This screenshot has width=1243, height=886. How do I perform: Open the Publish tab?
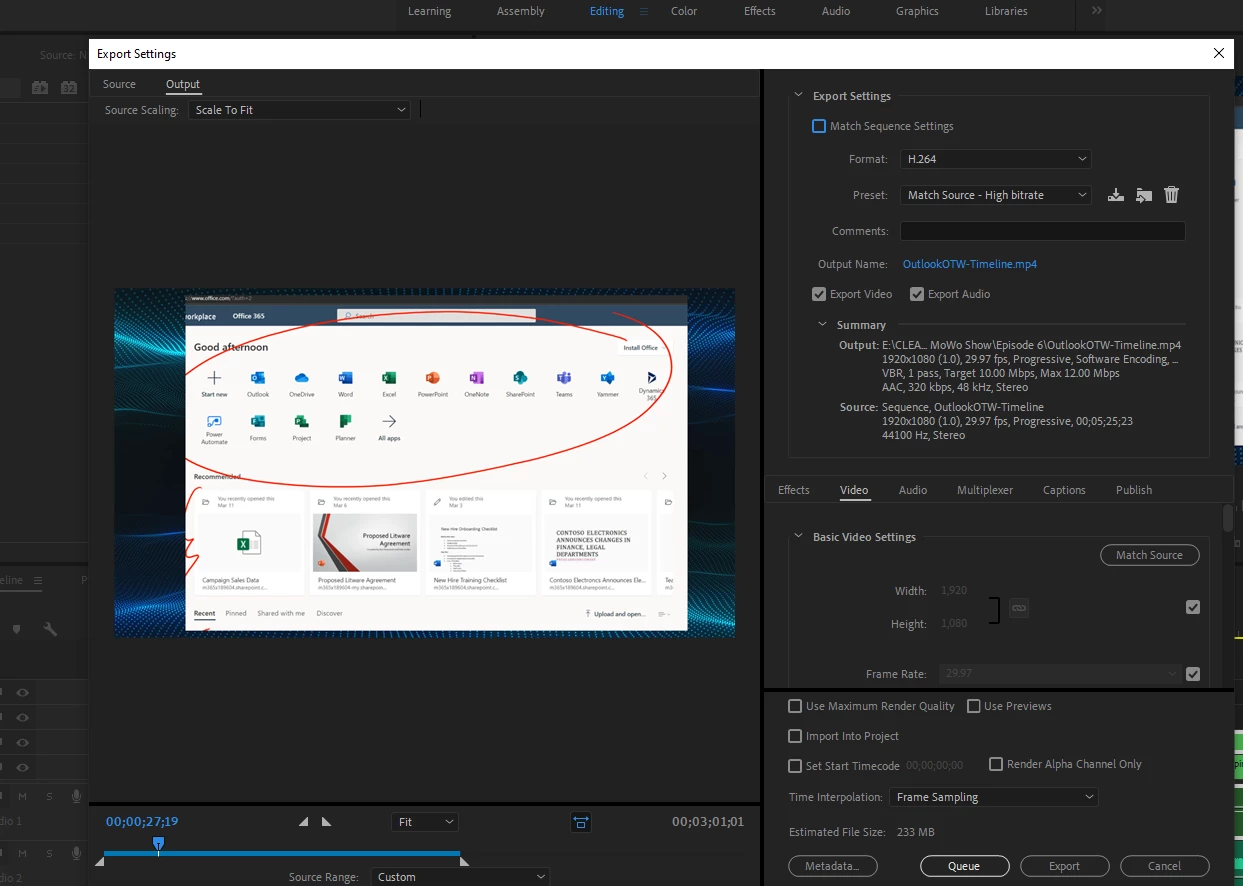point(1134,490)
